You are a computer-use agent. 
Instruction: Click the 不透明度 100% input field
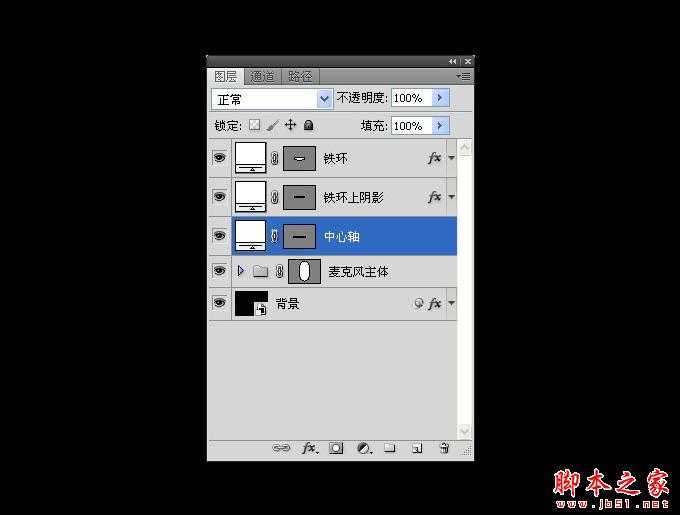click(411, 98)
